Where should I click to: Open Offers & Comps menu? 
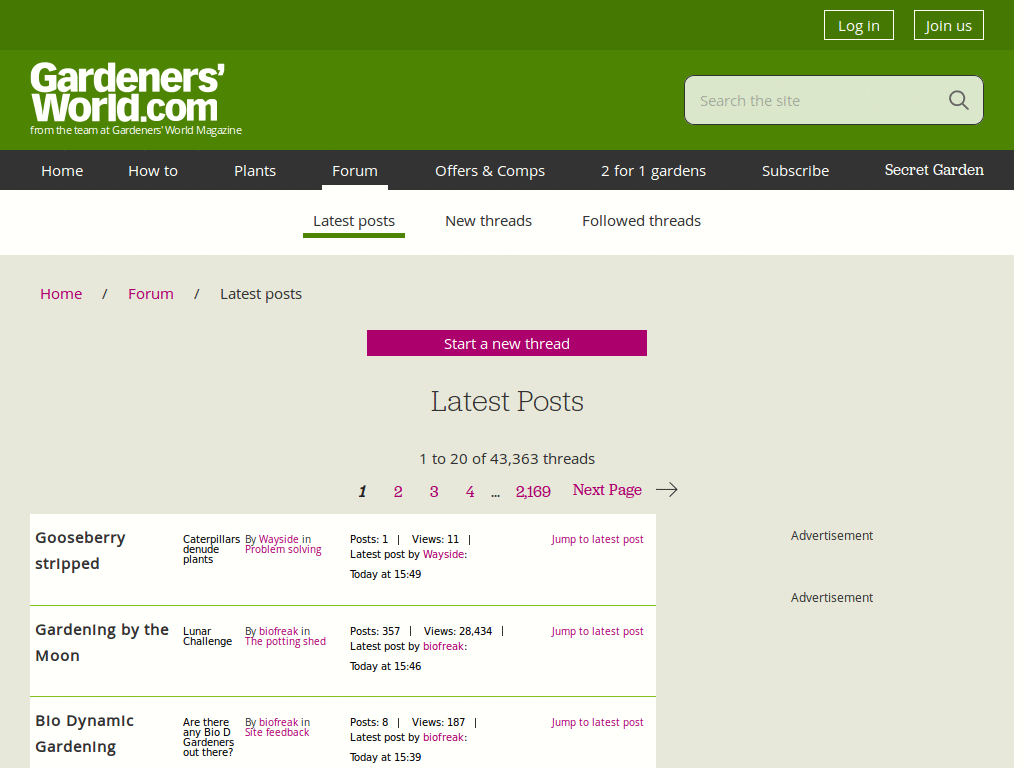(490, 170)
